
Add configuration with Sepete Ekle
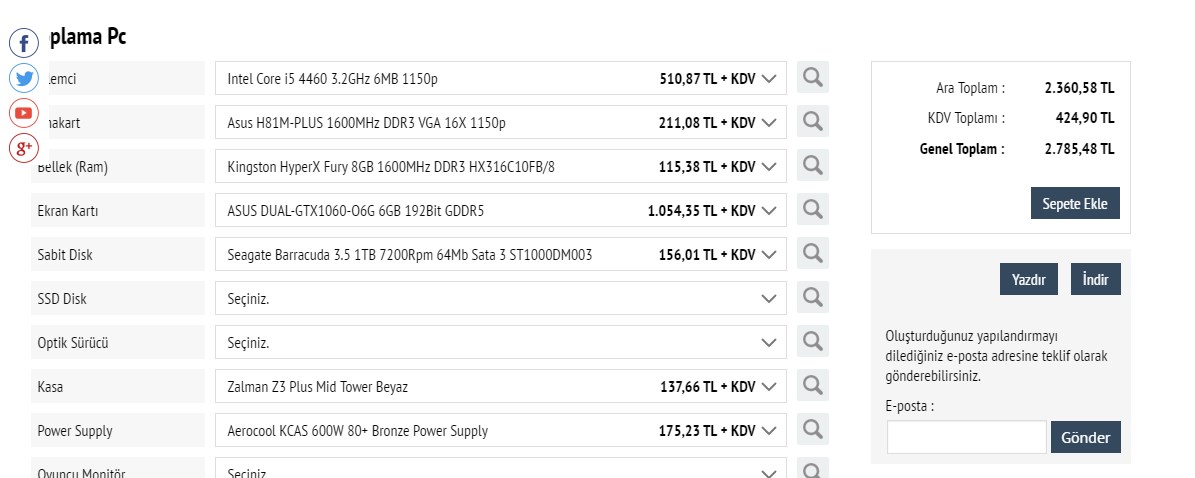pyautogui.click(x=1075, y=204)
